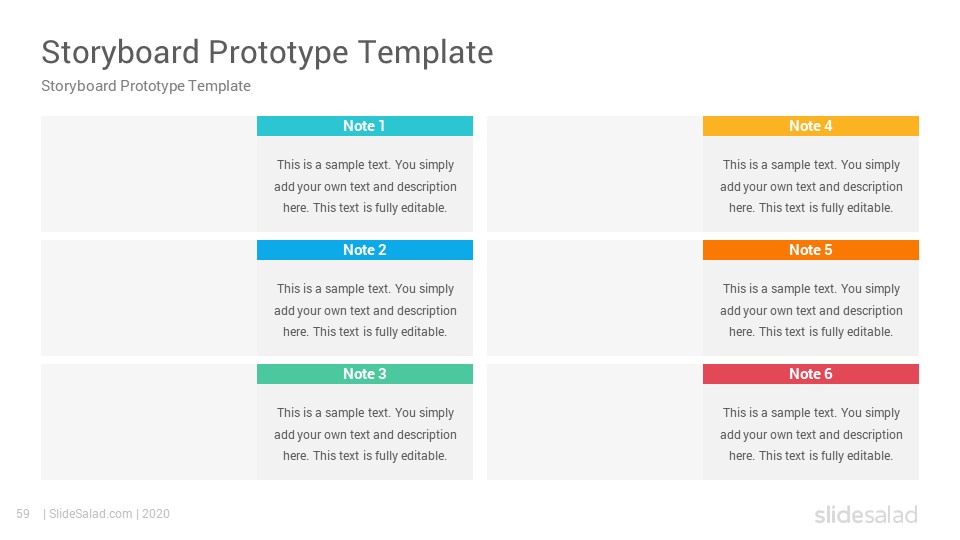Click the sample text under Note 1
960x540 pixels.
(365, 186)
